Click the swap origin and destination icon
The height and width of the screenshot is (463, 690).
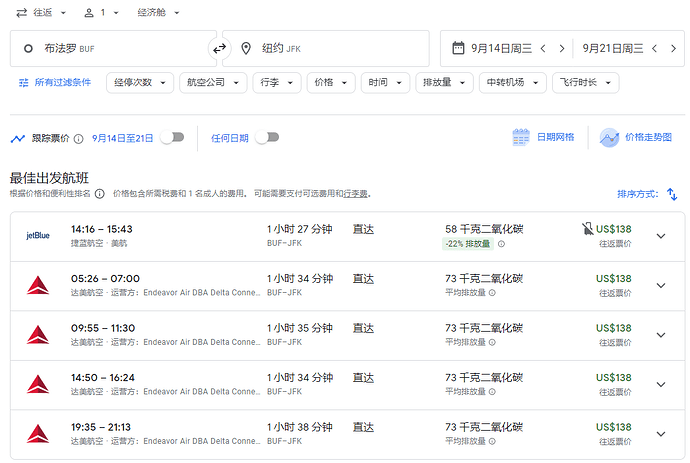coord(219,48)
